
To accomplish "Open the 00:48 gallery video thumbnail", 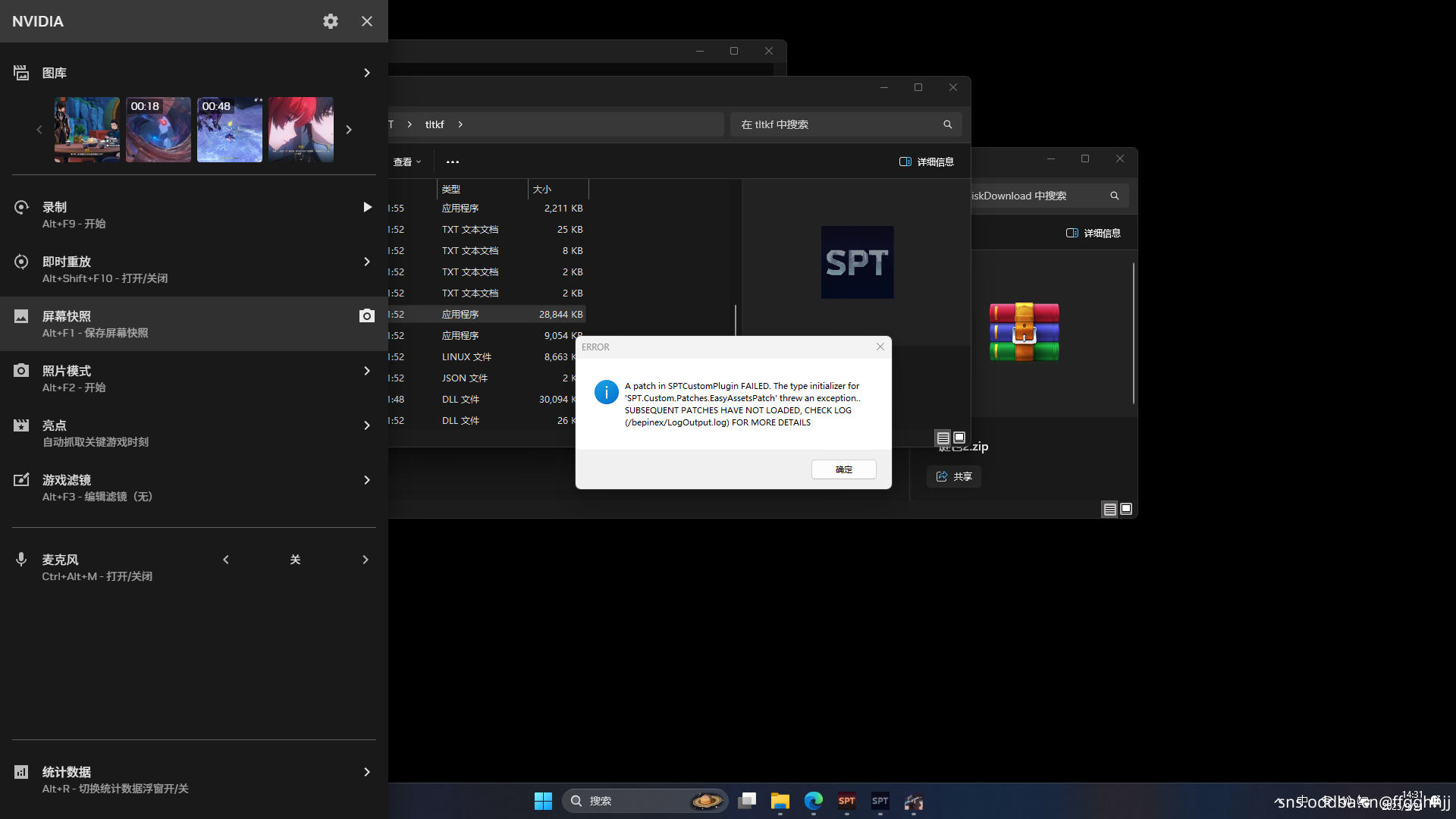I will 230,130.
